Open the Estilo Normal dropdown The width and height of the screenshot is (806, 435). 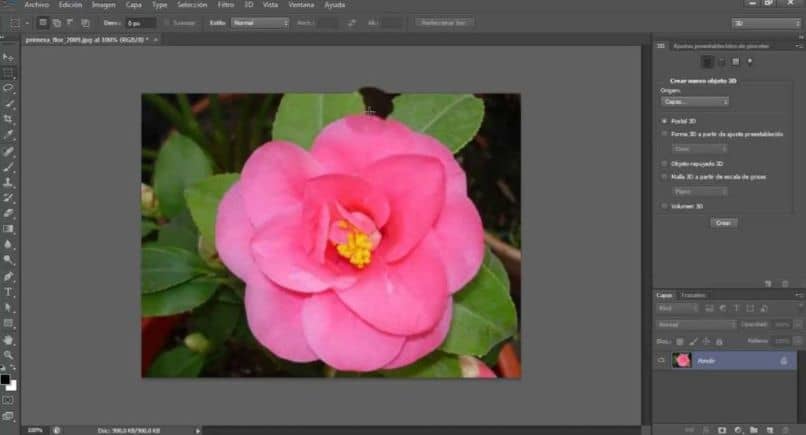260,23
